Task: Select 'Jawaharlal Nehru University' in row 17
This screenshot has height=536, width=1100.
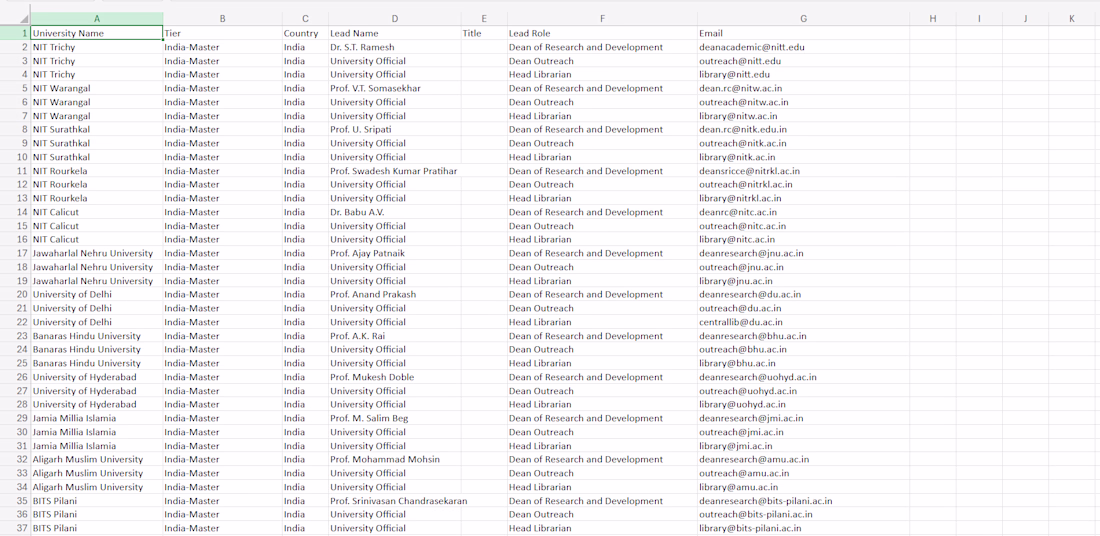Action: (97, 253)
